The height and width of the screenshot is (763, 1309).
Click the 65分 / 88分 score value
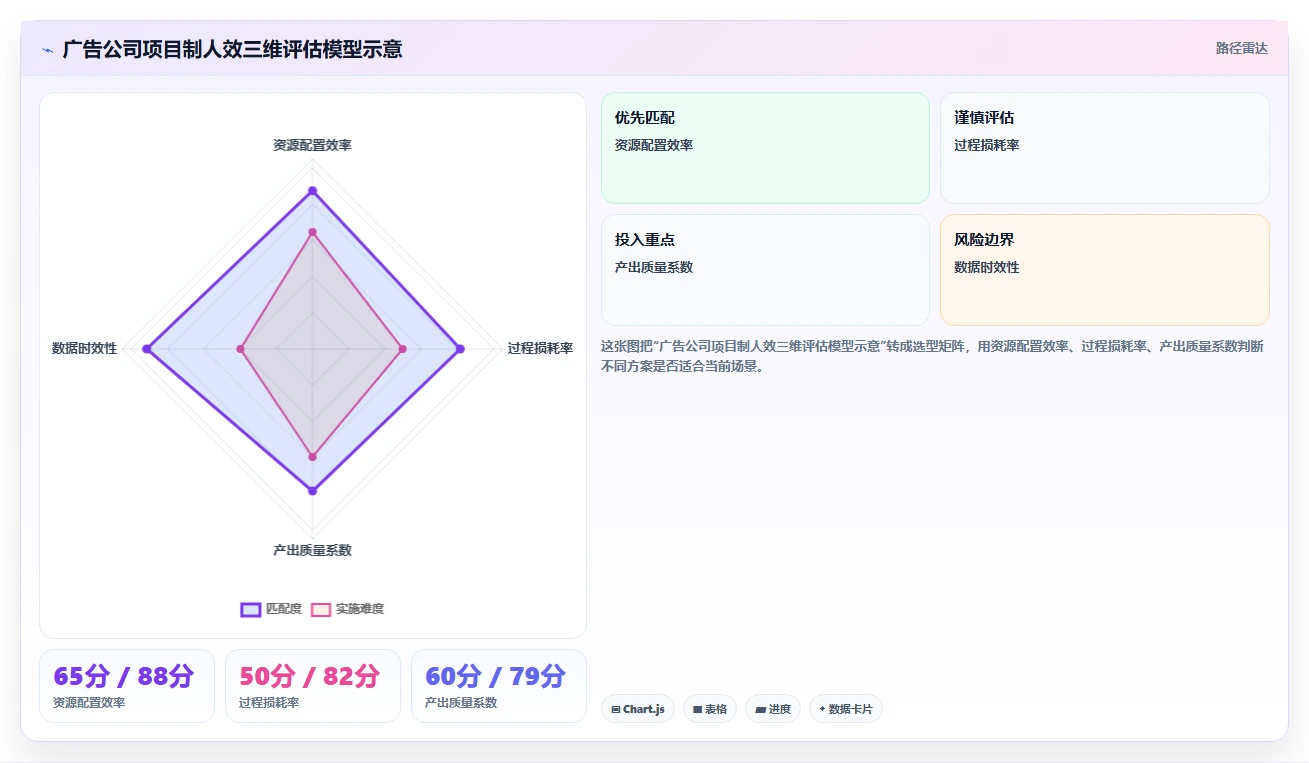click(x=123, y=676)
